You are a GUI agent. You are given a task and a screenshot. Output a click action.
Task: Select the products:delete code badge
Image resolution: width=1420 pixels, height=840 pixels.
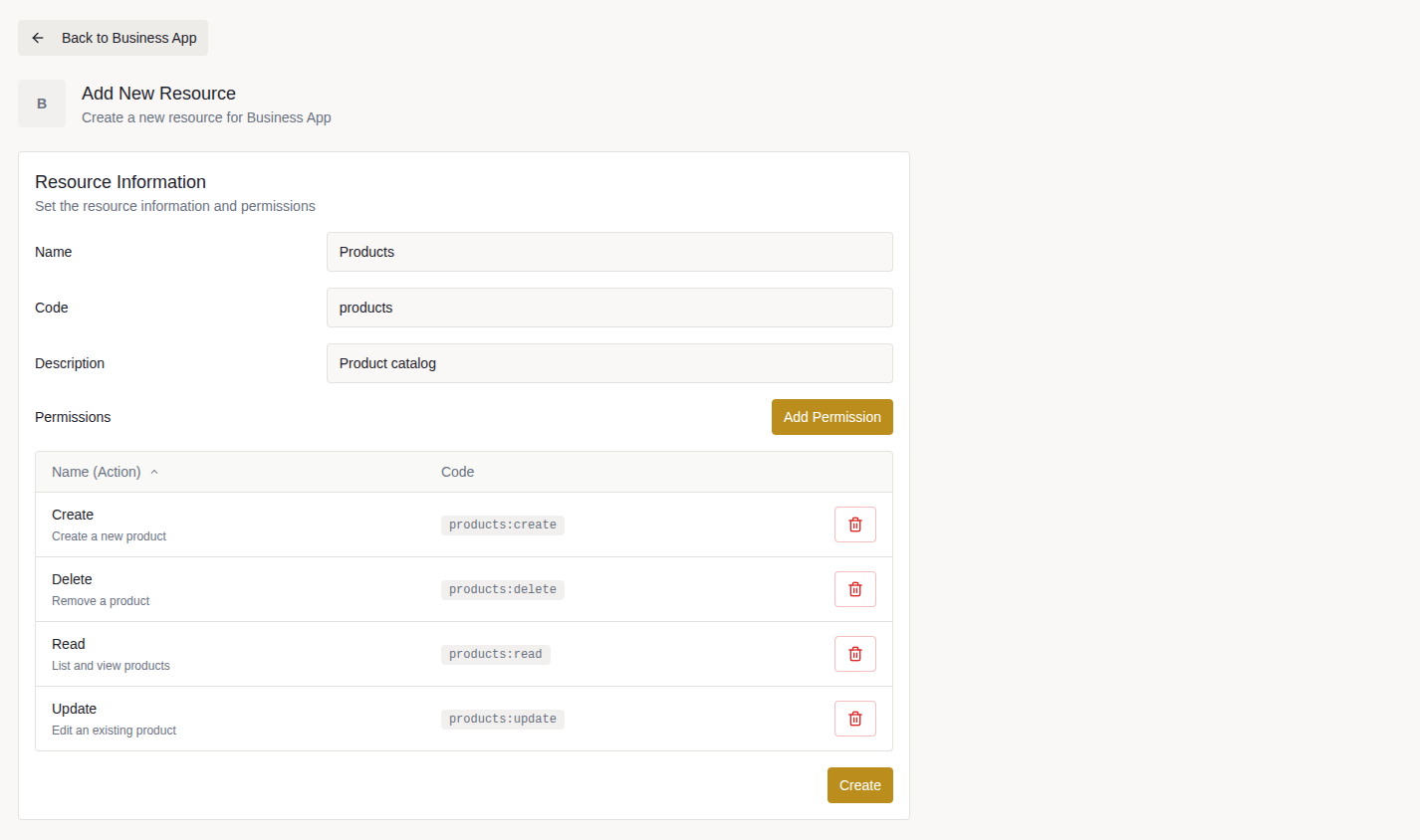point(503,589)
